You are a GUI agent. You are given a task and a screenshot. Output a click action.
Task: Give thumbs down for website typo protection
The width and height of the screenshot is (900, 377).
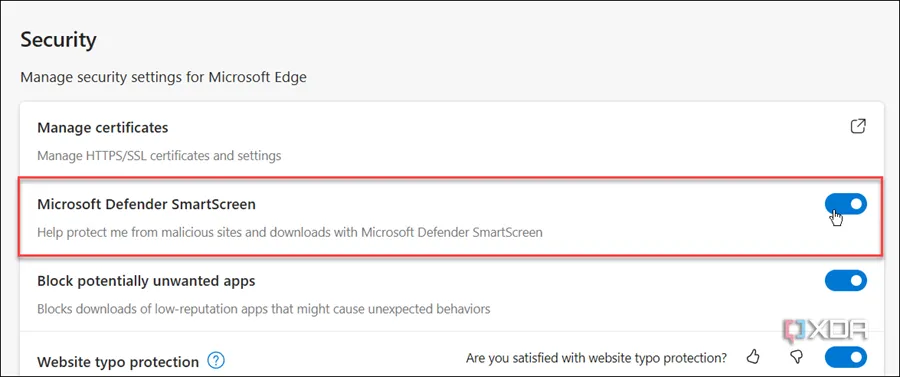click(x=796, y=357)
